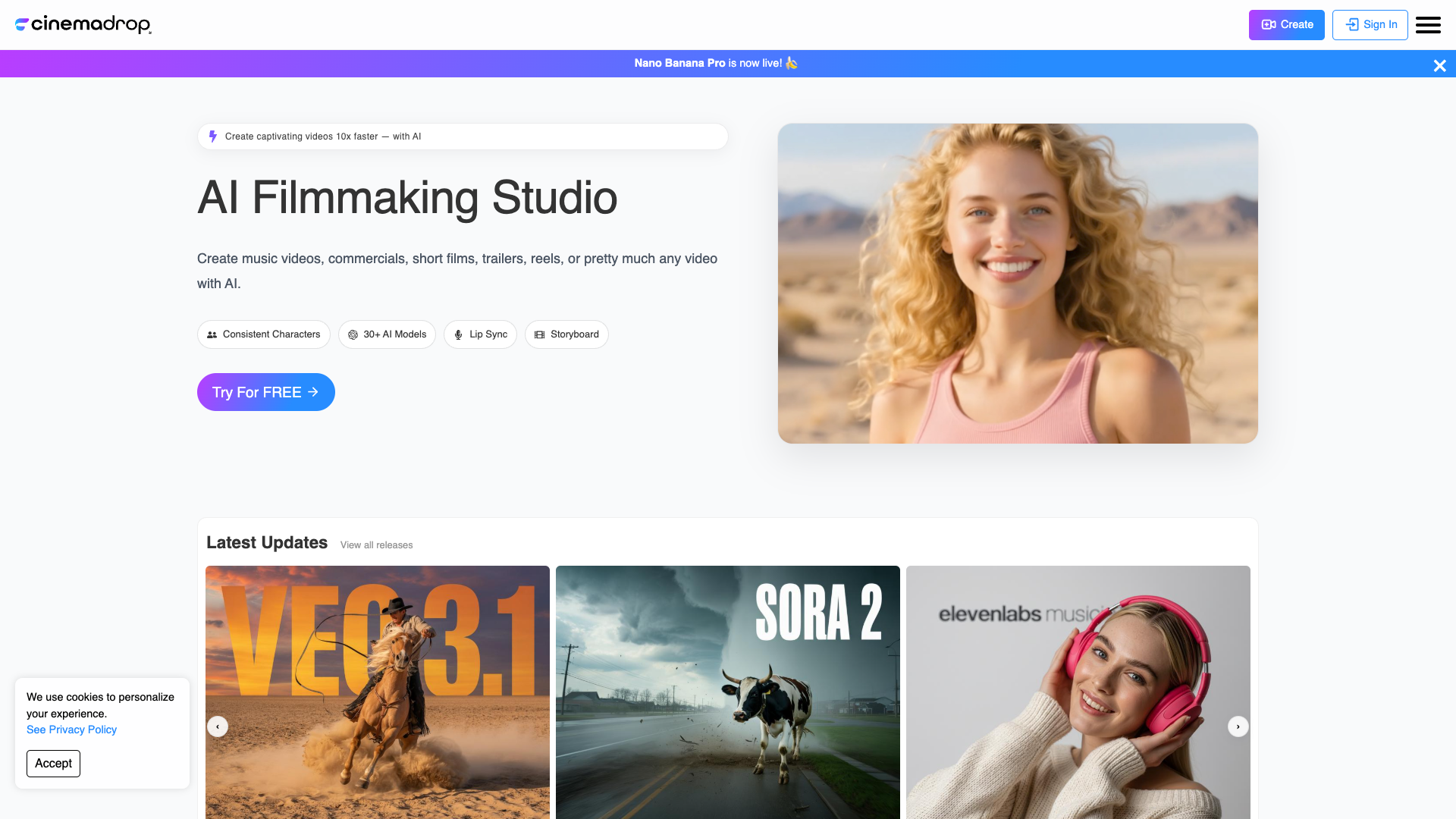Click the Try For FREE button
This screenshot has width=1456, height=819.
click(266, 392)
